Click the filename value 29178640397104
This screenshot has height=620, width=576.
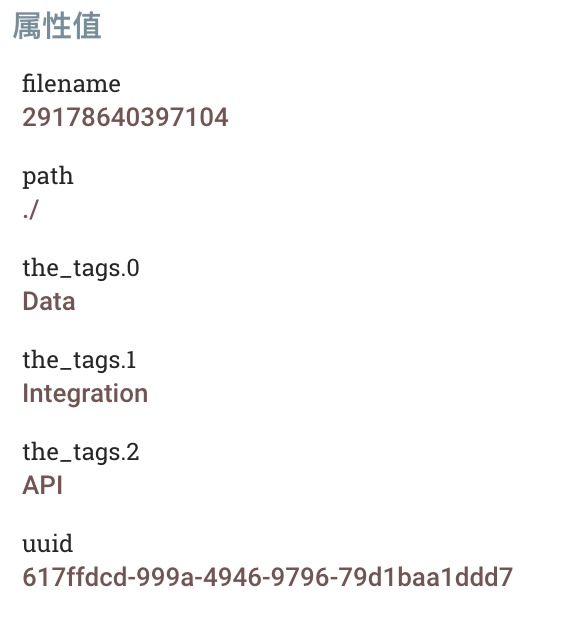[x=125, y=117]
